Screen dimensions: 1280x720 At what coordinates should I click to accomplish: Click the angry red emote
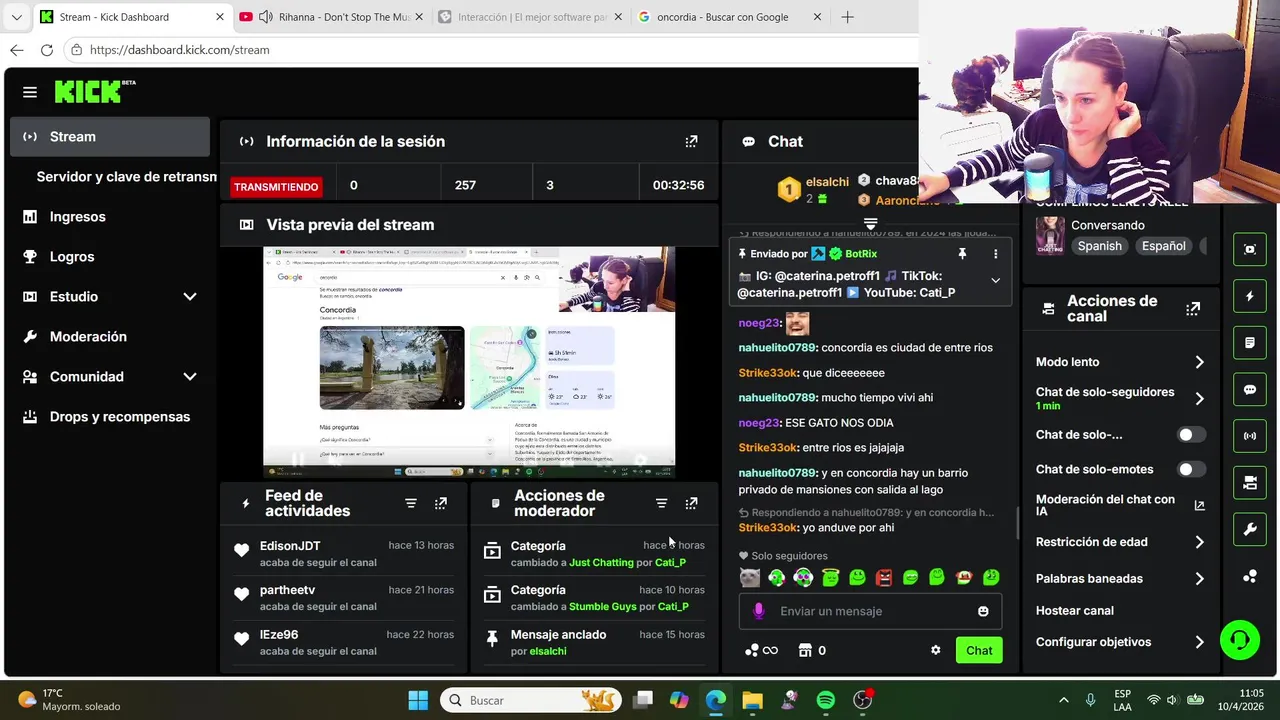coord(884,577)
